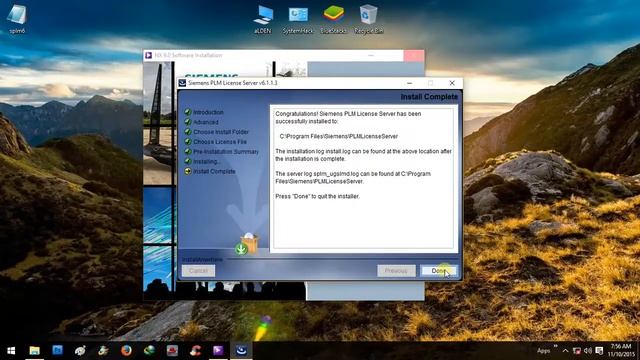Image resolution: width=640 pixels, height=360 pixels.
Task: Click the Install Complete arrow icon
Action: click(188, 171)
